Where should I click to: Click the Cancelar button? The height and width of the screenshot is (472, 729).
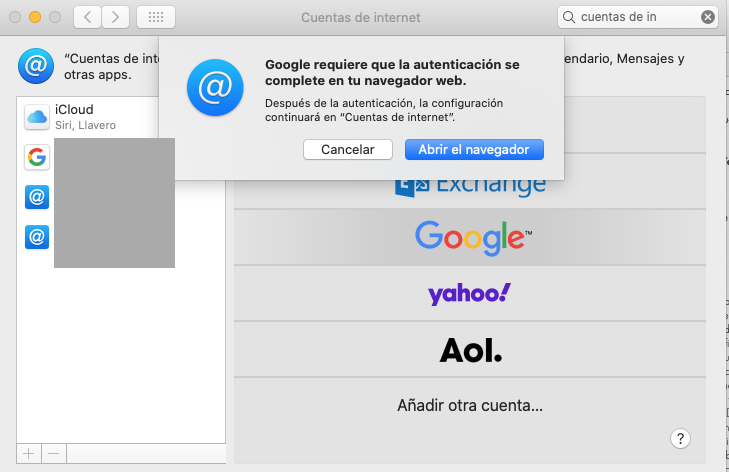348,150
